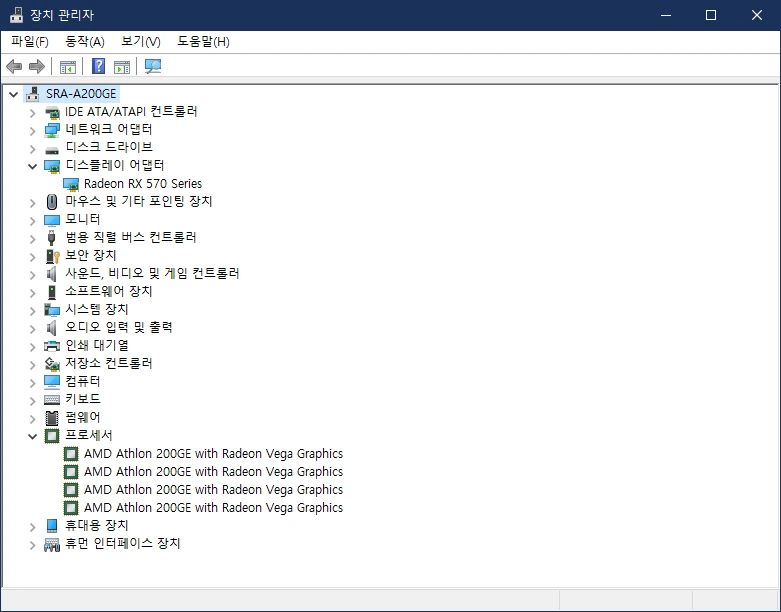Select the Radeon RX 570 Series entry
This screenshot has width=781, height=612.
point(143,184)
